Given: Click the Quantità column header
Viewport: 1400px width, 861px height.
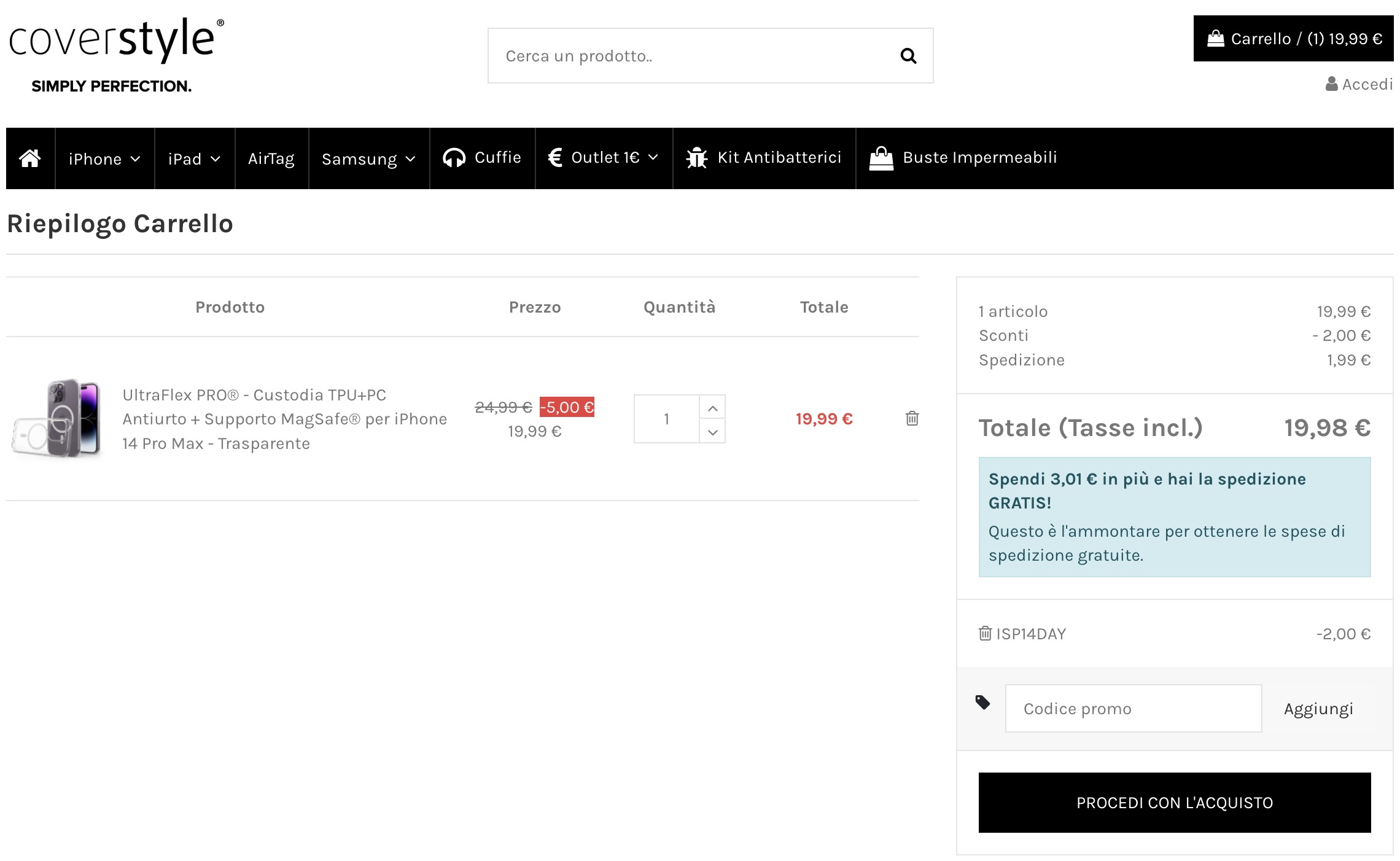Looking at the screenshot, I should (680, 307).
